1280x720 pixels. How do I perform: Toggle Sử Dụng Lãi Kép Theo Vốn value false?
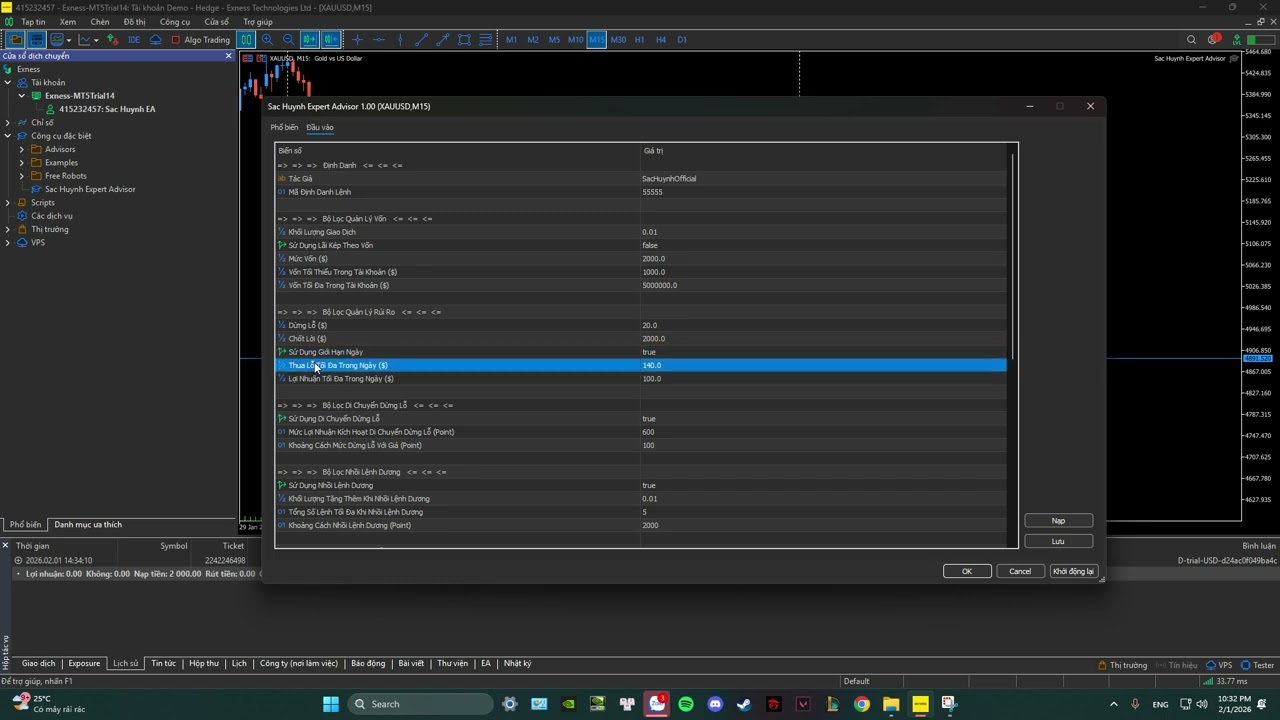click(649, 245)
